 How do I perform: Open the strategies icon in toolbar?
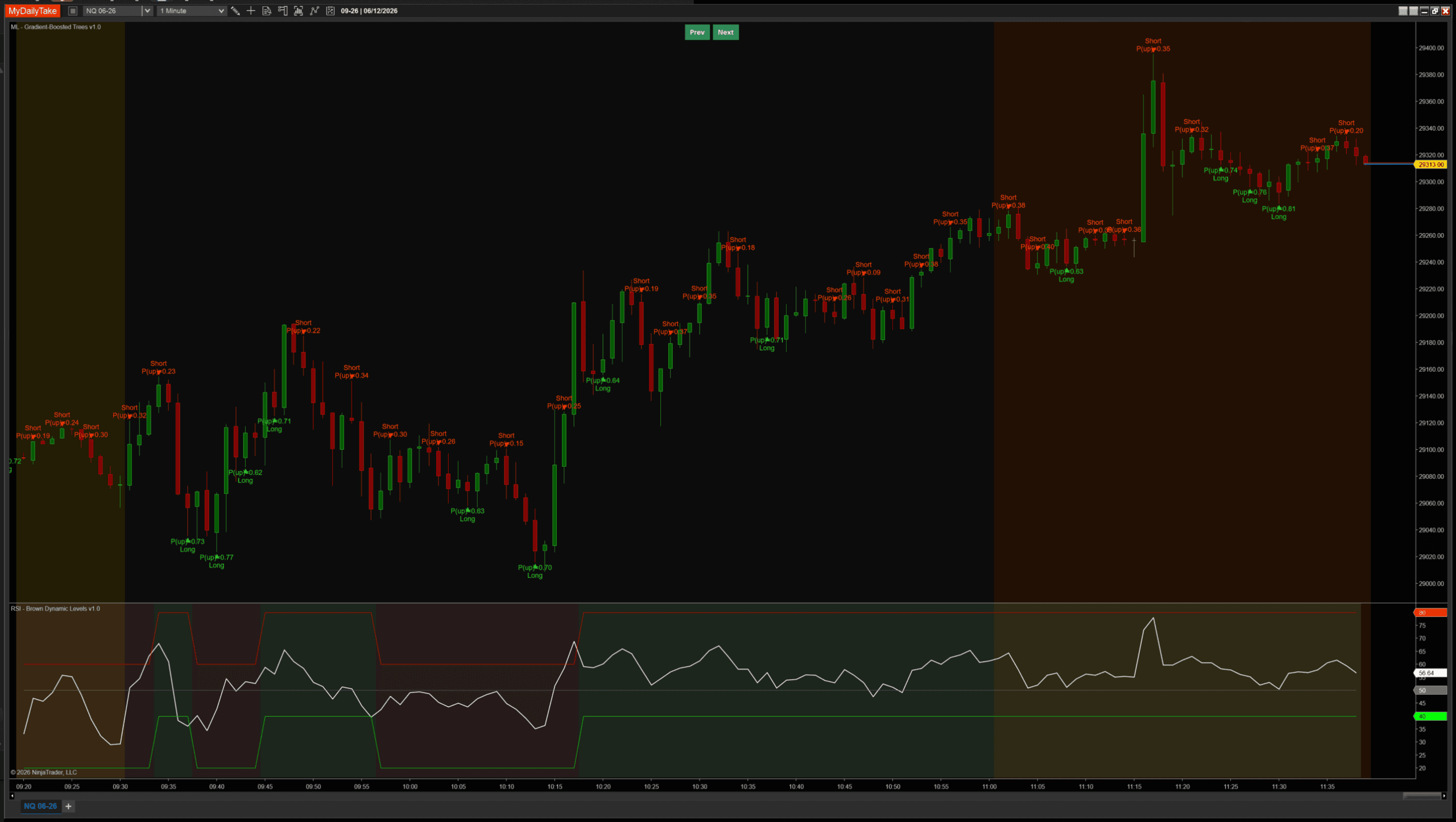pyautogui.click(x=315, y=11)
